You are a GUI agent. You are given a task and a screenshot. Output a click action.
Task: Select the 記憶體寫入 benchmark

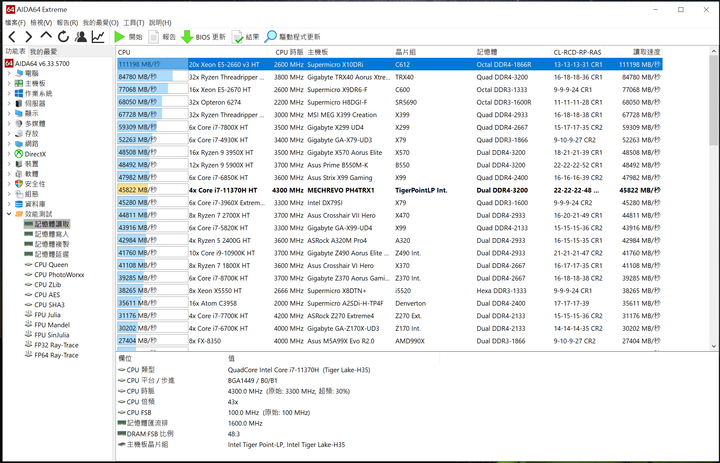[47, 234]
